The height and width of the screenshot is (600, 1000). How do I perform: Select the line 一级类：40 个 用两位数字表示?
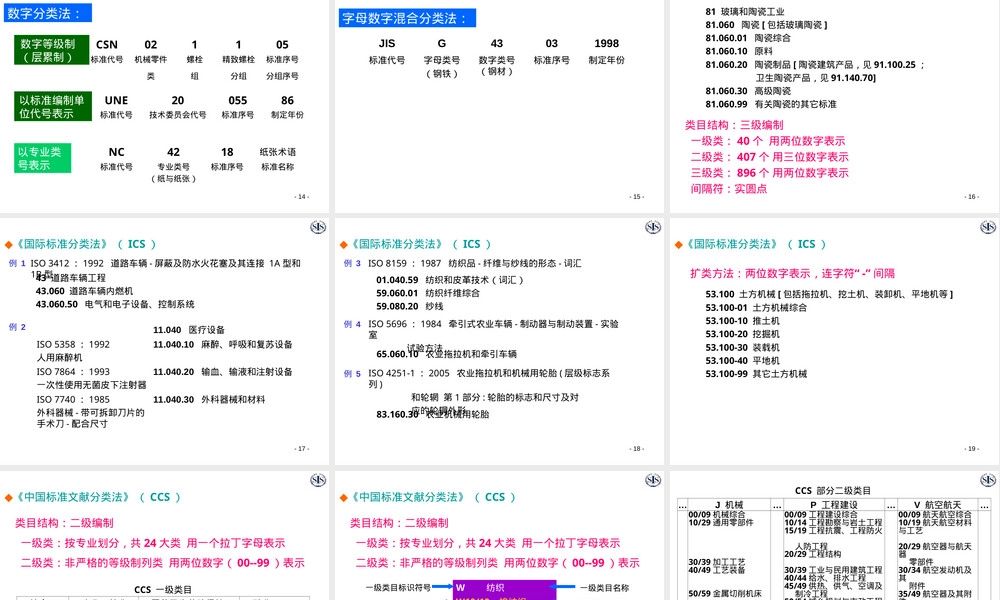coord(767,141)
